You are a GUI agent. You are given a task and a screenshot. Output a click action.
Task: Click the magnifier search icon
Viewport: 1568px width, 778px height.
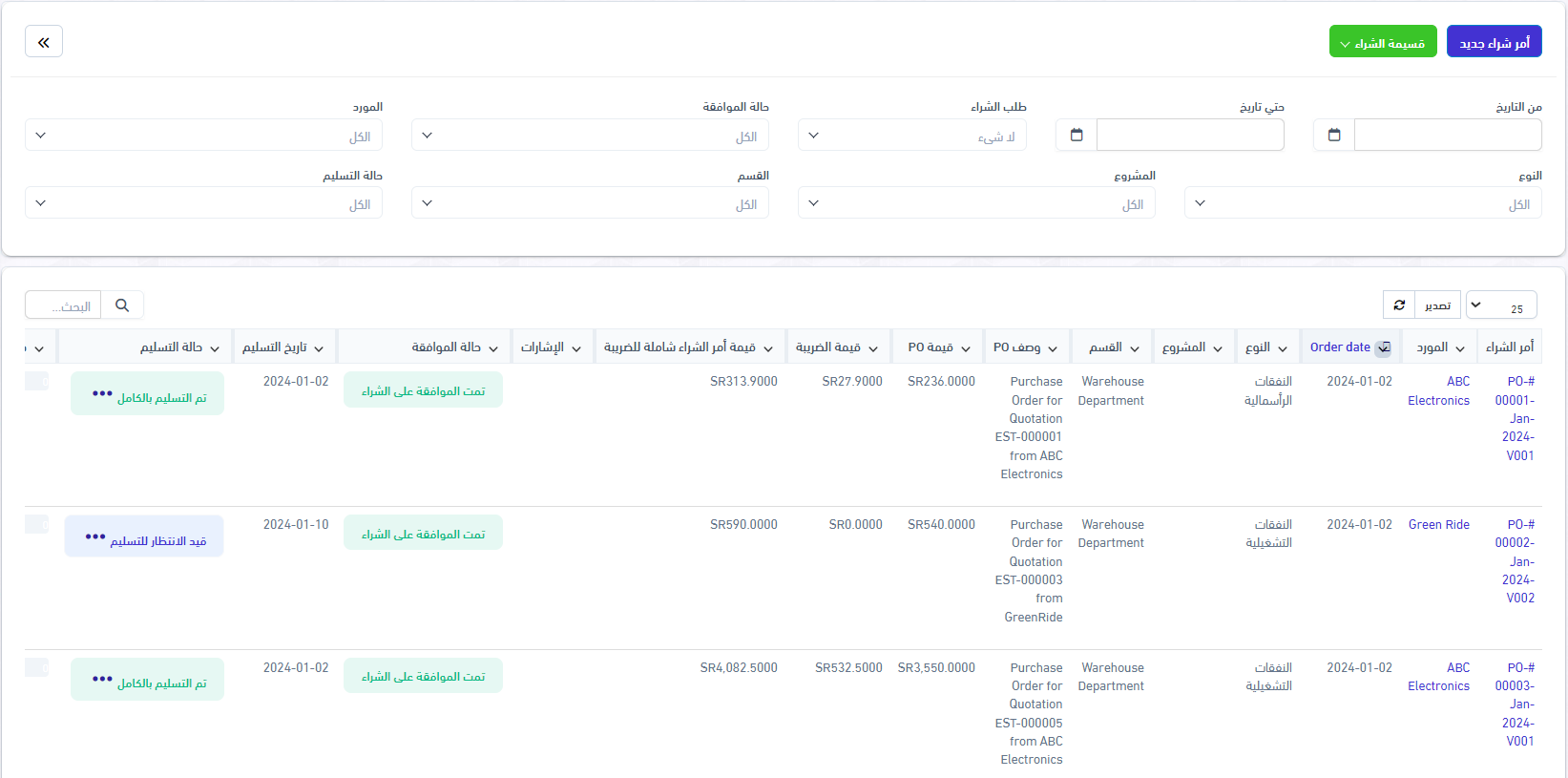122,305
